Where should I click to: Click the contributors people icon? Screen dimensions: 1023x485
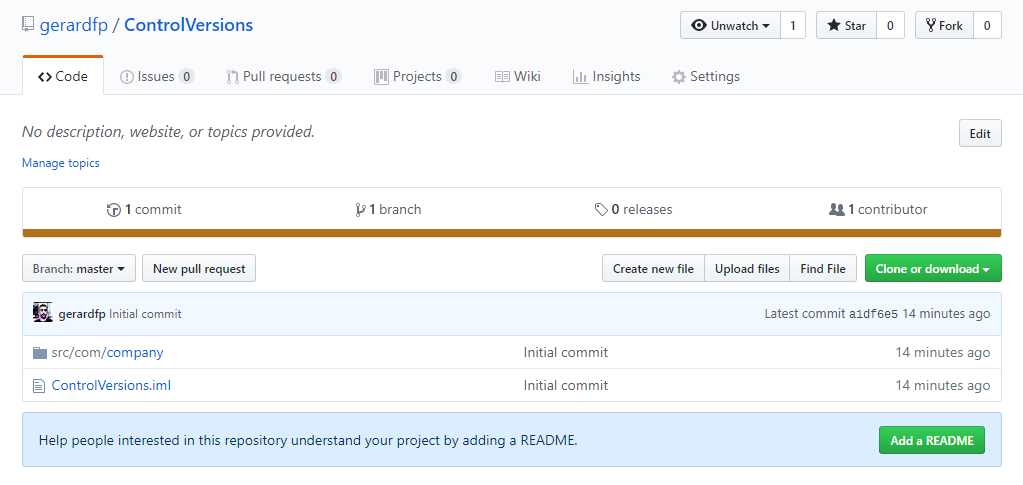click(837, 210)
